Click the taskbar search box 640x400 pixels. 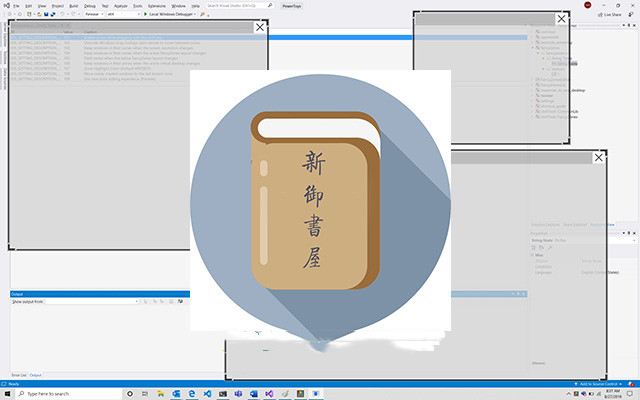69,394
